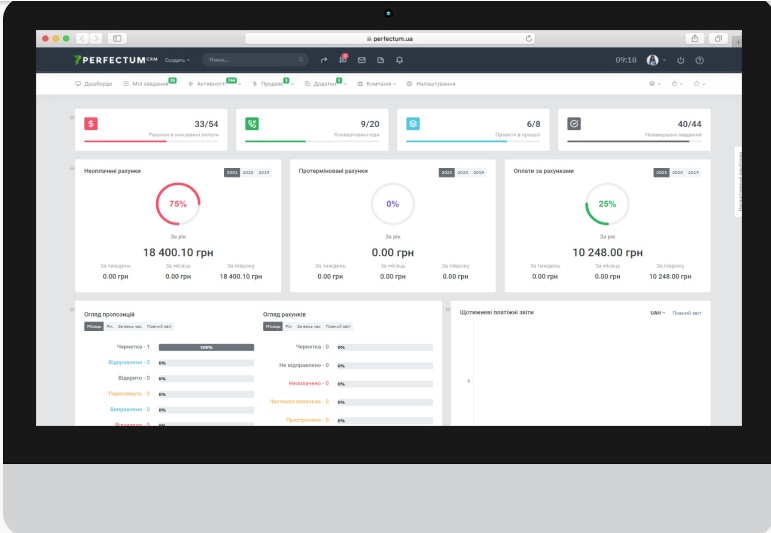The height and width of the screenshot is (533, 771).
Task: Open the mail envelope icon
Action: [x=362, y=60]
